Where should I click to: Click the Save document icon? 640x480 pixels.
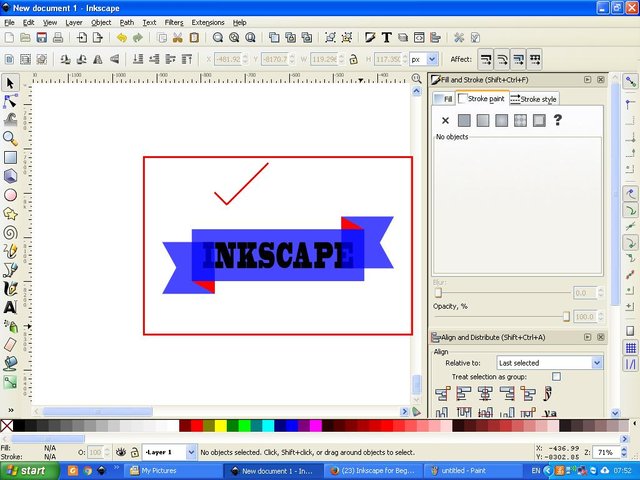(x=42, y=38)
